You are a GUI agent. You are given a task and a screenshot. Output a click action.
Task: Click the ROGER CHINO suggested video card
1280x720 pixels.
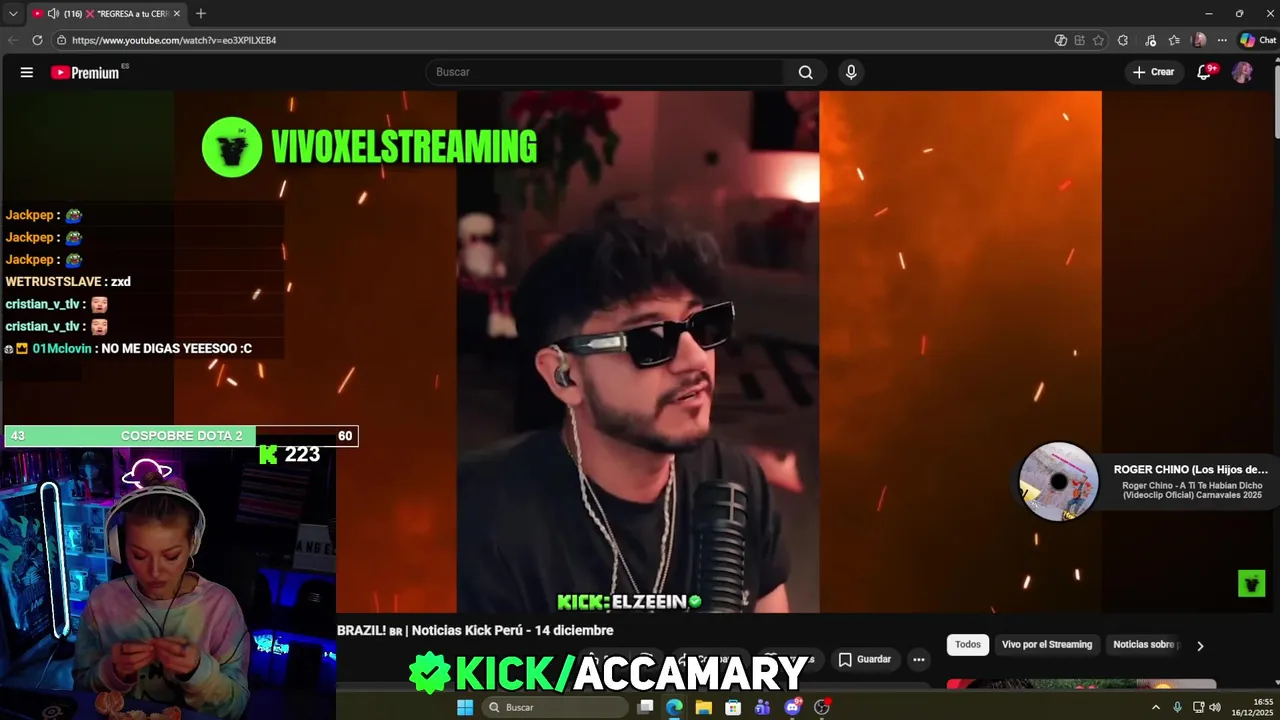pos(1145,481)
